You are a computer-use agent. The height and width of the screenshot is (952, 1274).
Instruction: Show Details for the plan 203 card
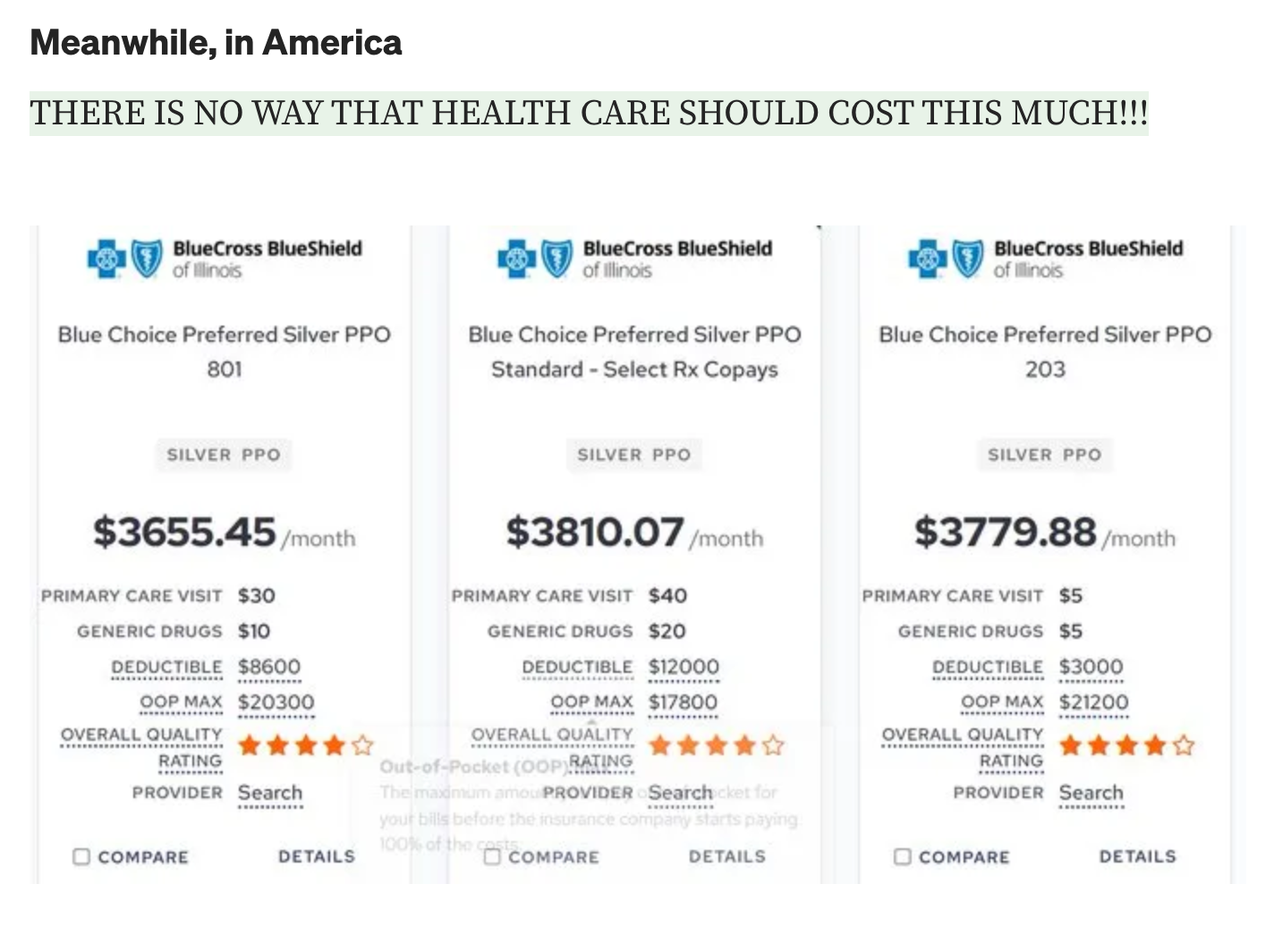coord(1138,856)
